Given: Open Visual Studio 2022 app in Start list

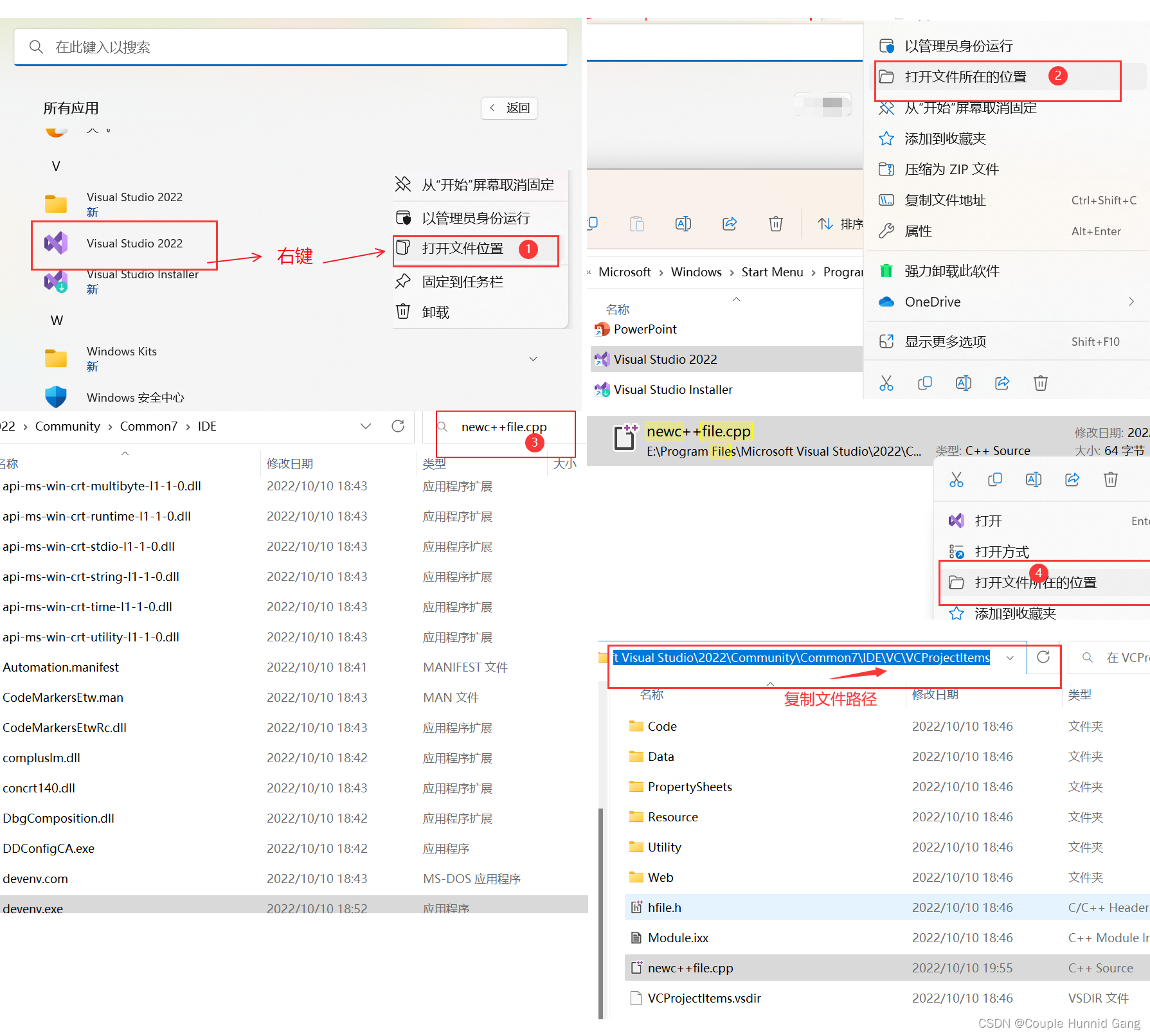Looking at the screenshot, I should [x=124, y=244].
